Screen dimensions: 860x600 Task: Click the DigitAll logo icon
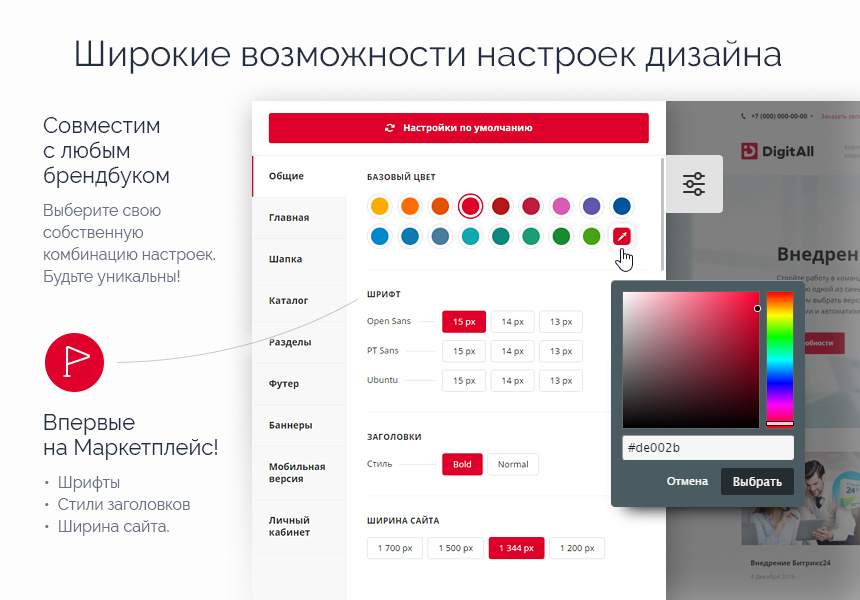click(750, 151)
